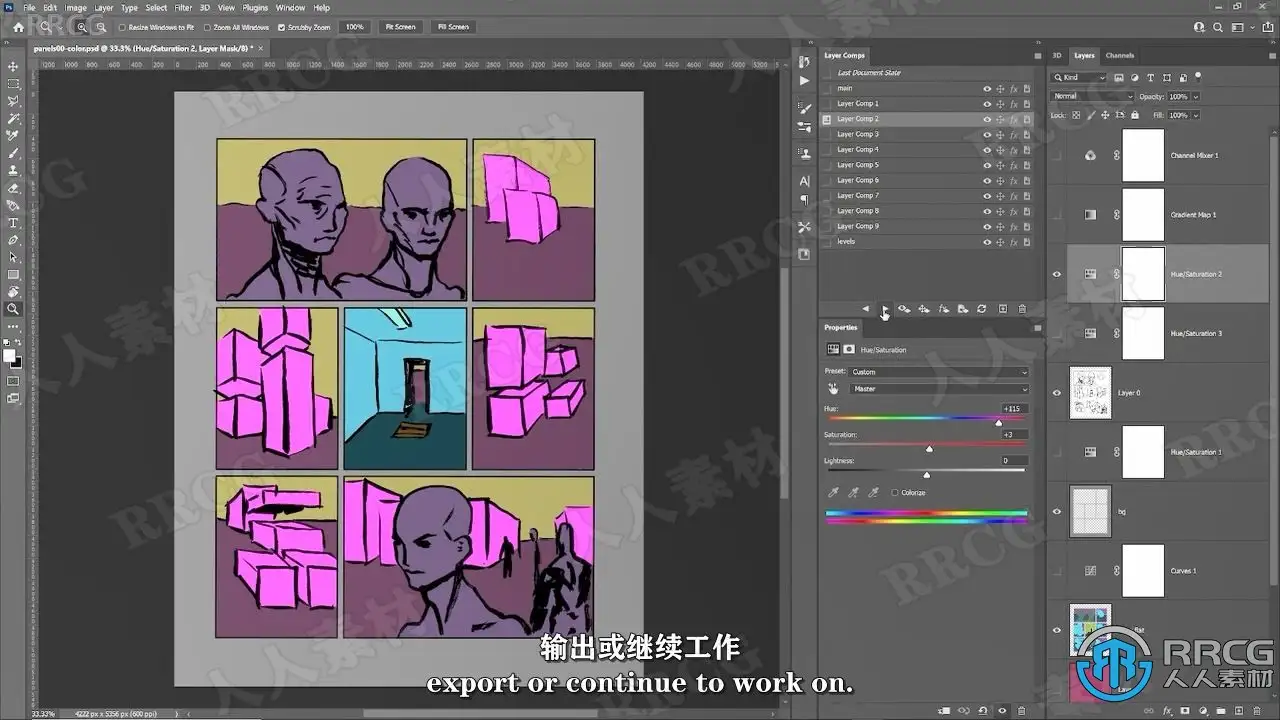Choose Zoom In mode in options bar
1280x720 pixels.
click(82, 27)
